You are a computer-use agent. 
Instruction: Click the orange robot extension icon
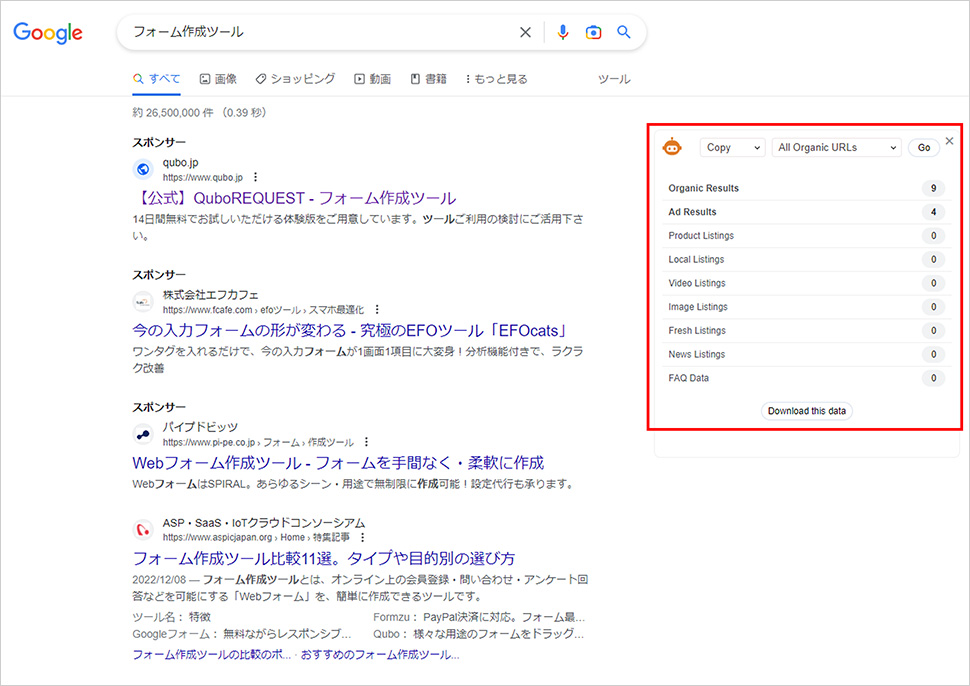pos(672,147)
